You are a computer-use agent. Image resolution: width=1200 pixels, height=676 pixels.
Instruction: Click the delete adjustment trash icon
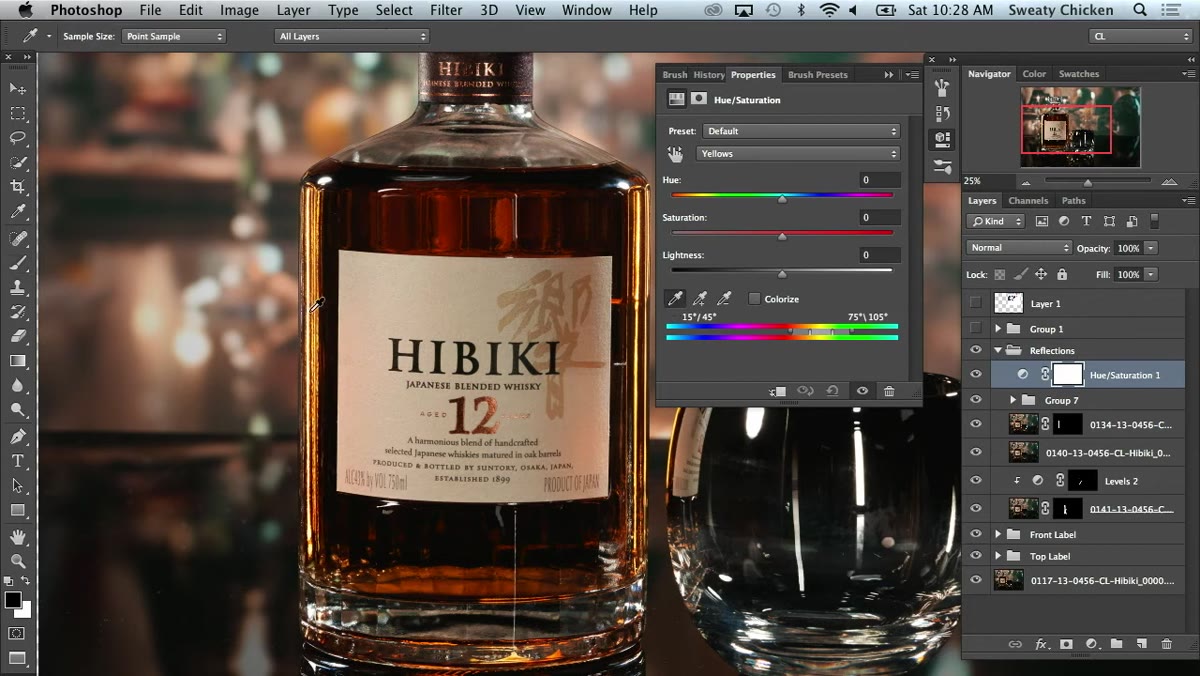click(x=889, y=391)
